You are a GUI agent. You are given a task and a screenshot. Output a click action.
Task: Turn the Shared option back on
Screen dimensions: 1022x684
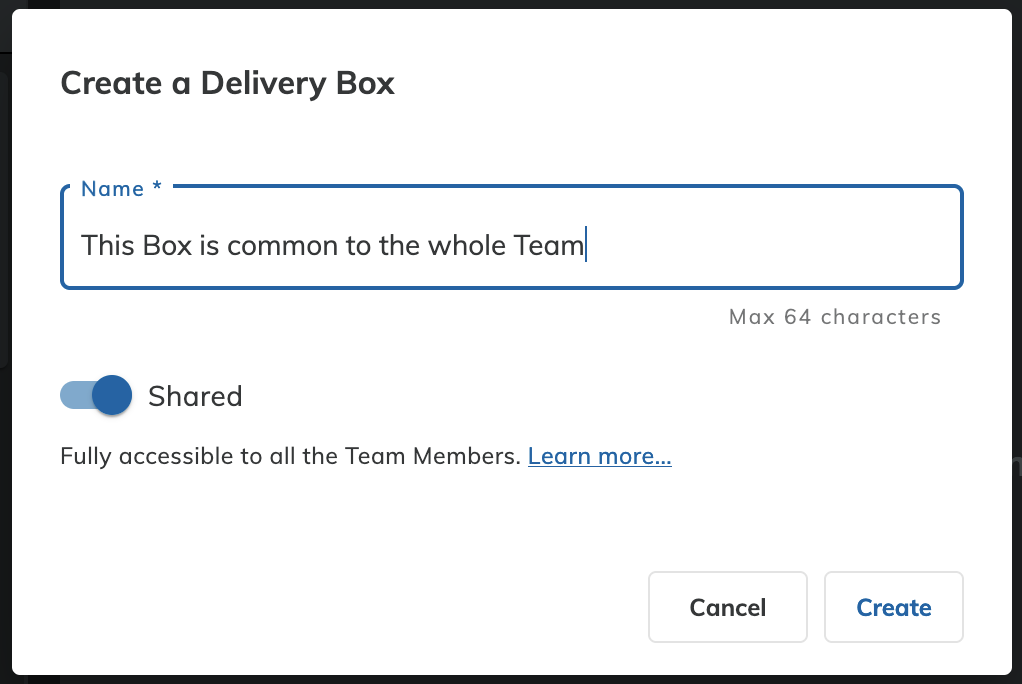[x=95, y=395]
